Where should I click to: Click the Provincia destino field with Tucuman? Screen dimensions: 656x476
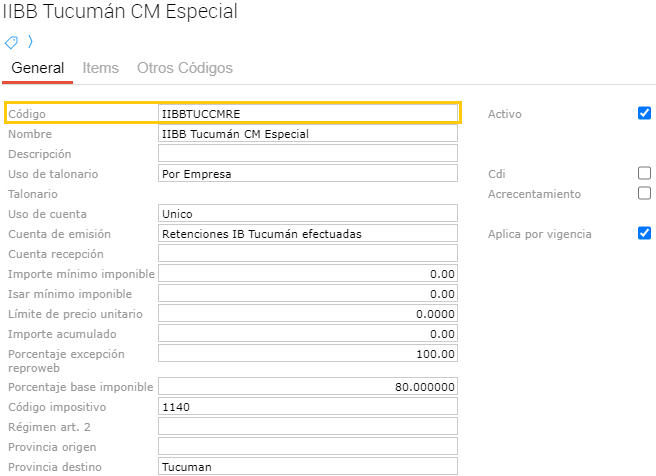tap(307, 467)
